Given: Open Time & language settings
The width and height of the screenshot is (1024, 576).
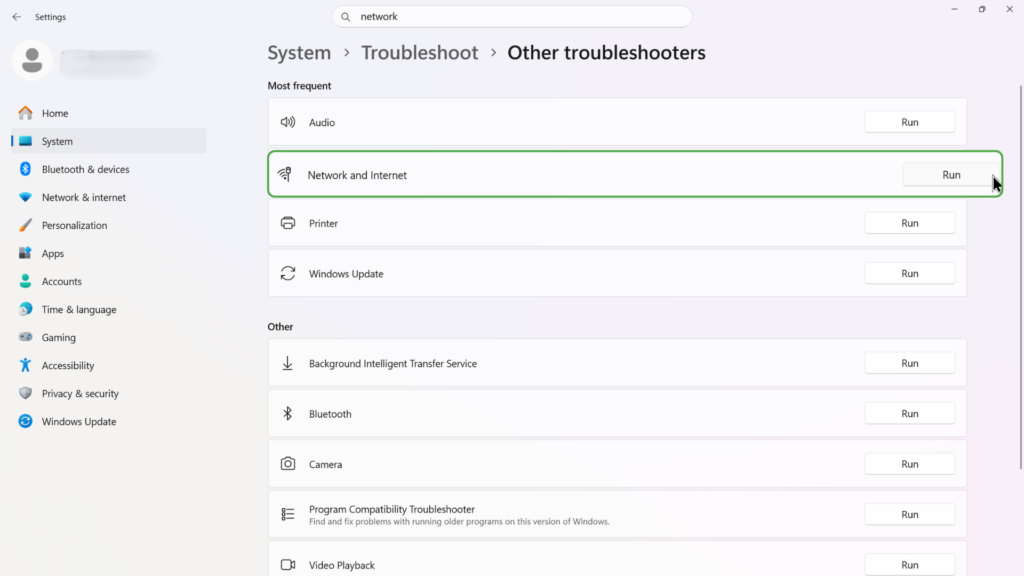Looking at the screenshot, I should click(108, 310).
